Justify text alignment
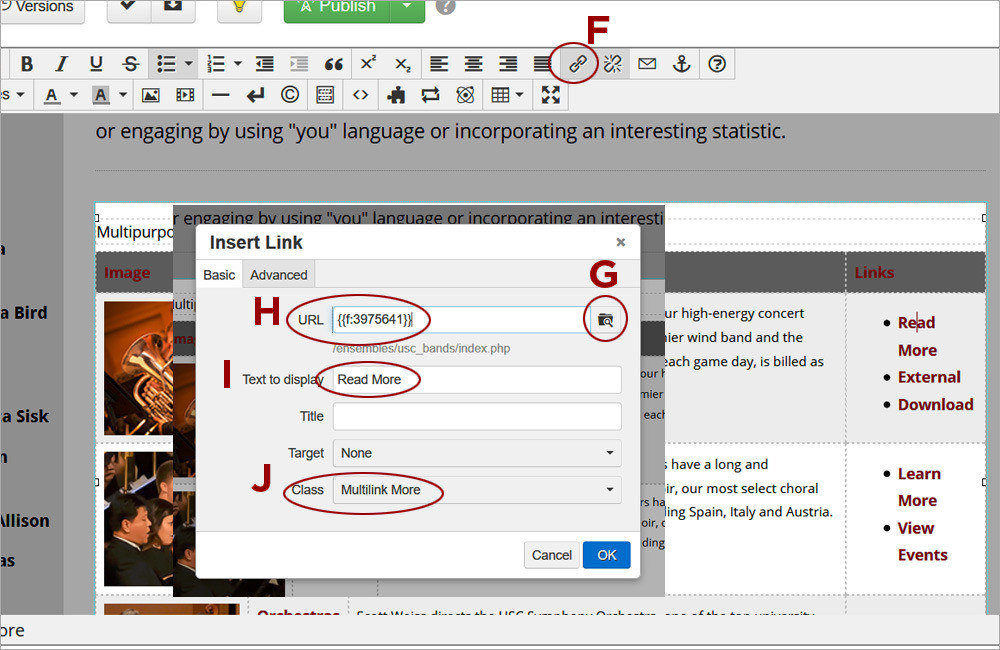The height and width of the screenshot is (650, 1000). (542, 64)
